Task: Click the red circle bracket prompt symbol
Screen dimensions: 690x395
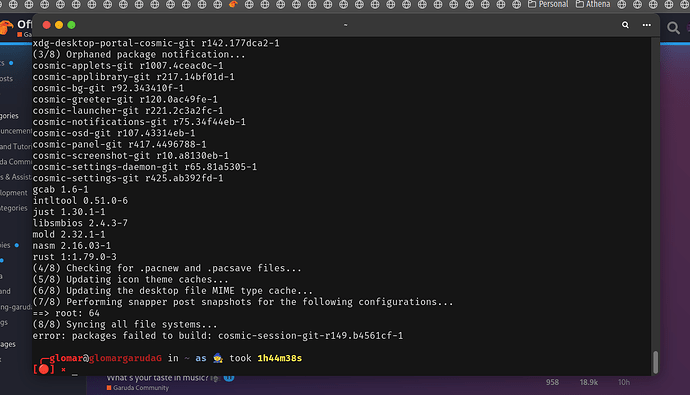Action: point(44,369)
